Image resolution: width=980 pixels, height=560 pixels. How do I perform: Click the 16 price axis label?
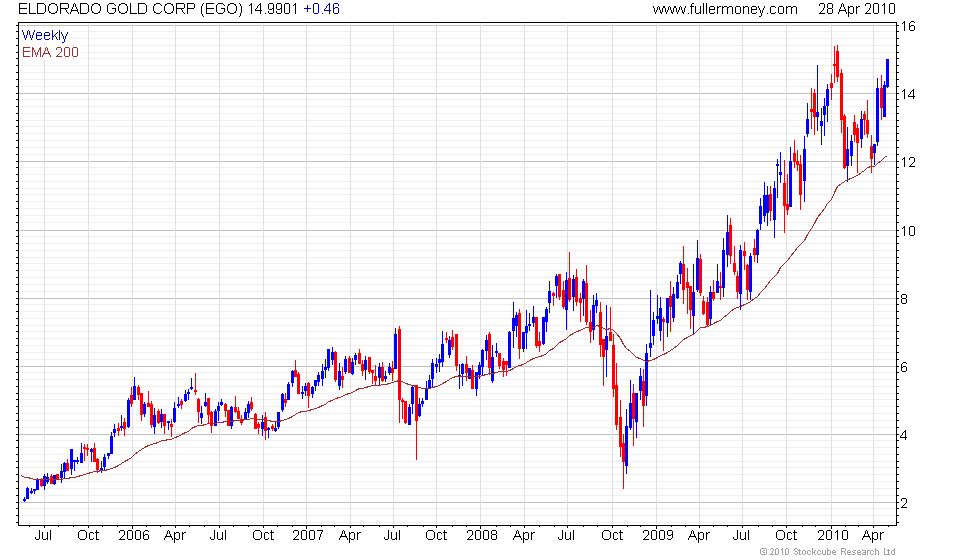coord(908,26)
